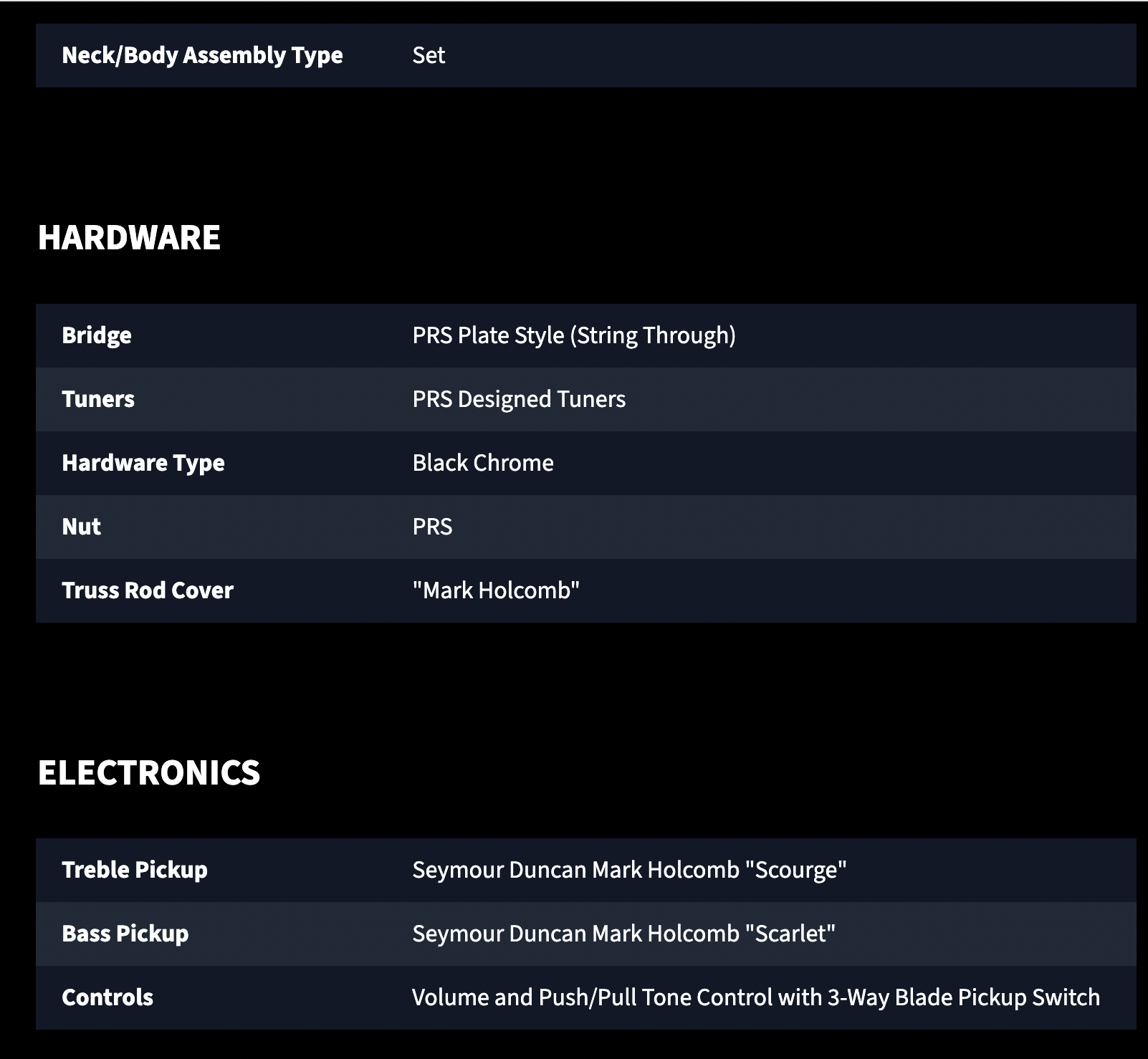Click the Seymour Duncan "Scourge" pickup value

pyautogui.click(x=629, y=870)
